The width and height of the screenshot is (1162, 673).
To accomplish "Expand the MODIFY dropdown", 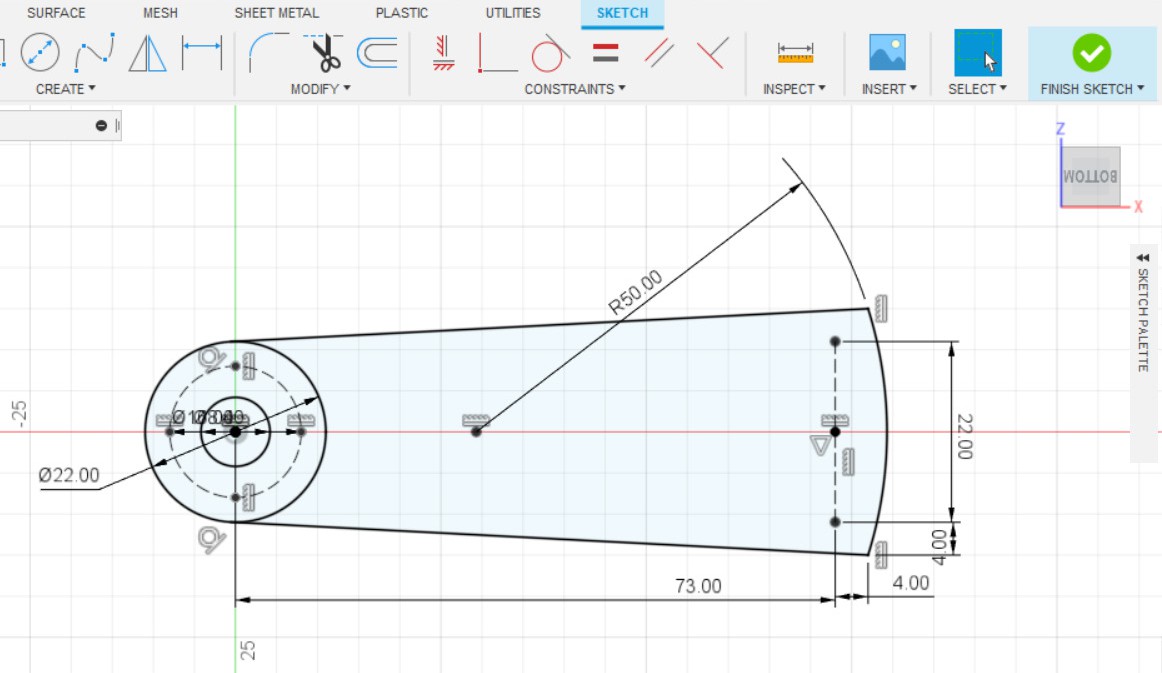I will [320, 89].
